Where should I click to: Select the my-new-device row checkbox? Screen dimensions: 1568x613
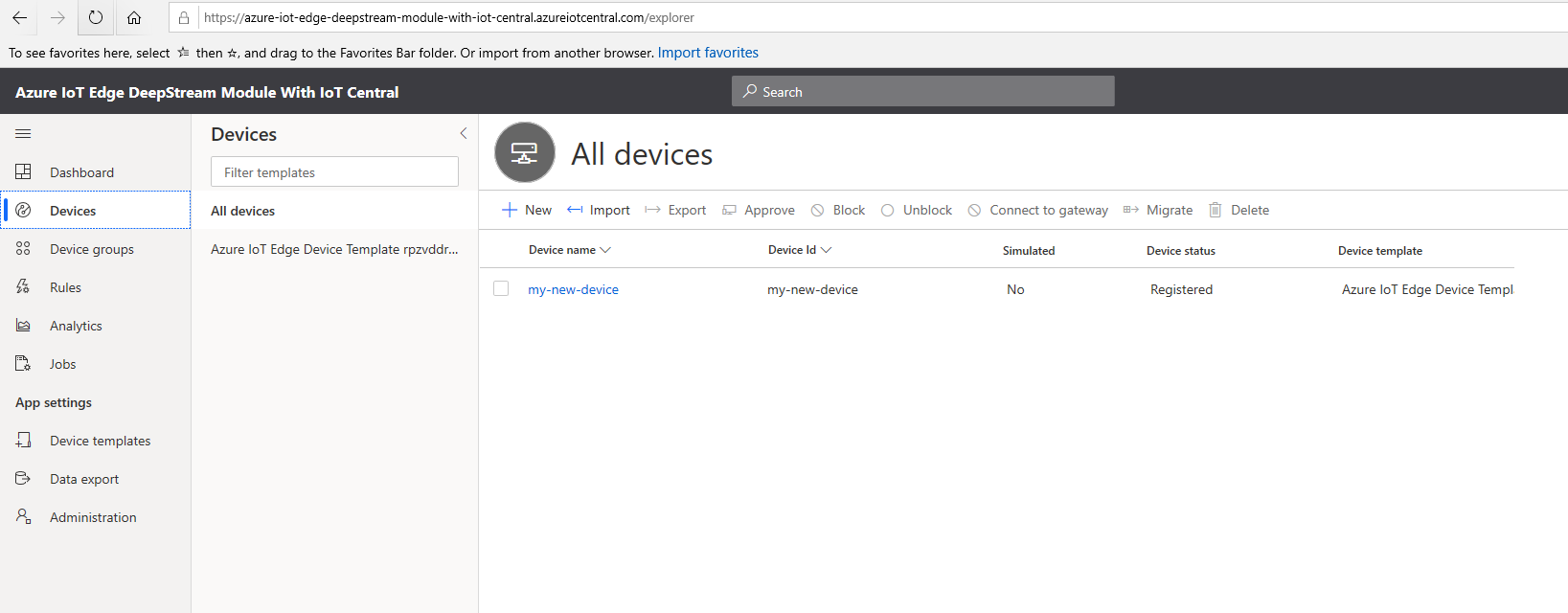501,288
